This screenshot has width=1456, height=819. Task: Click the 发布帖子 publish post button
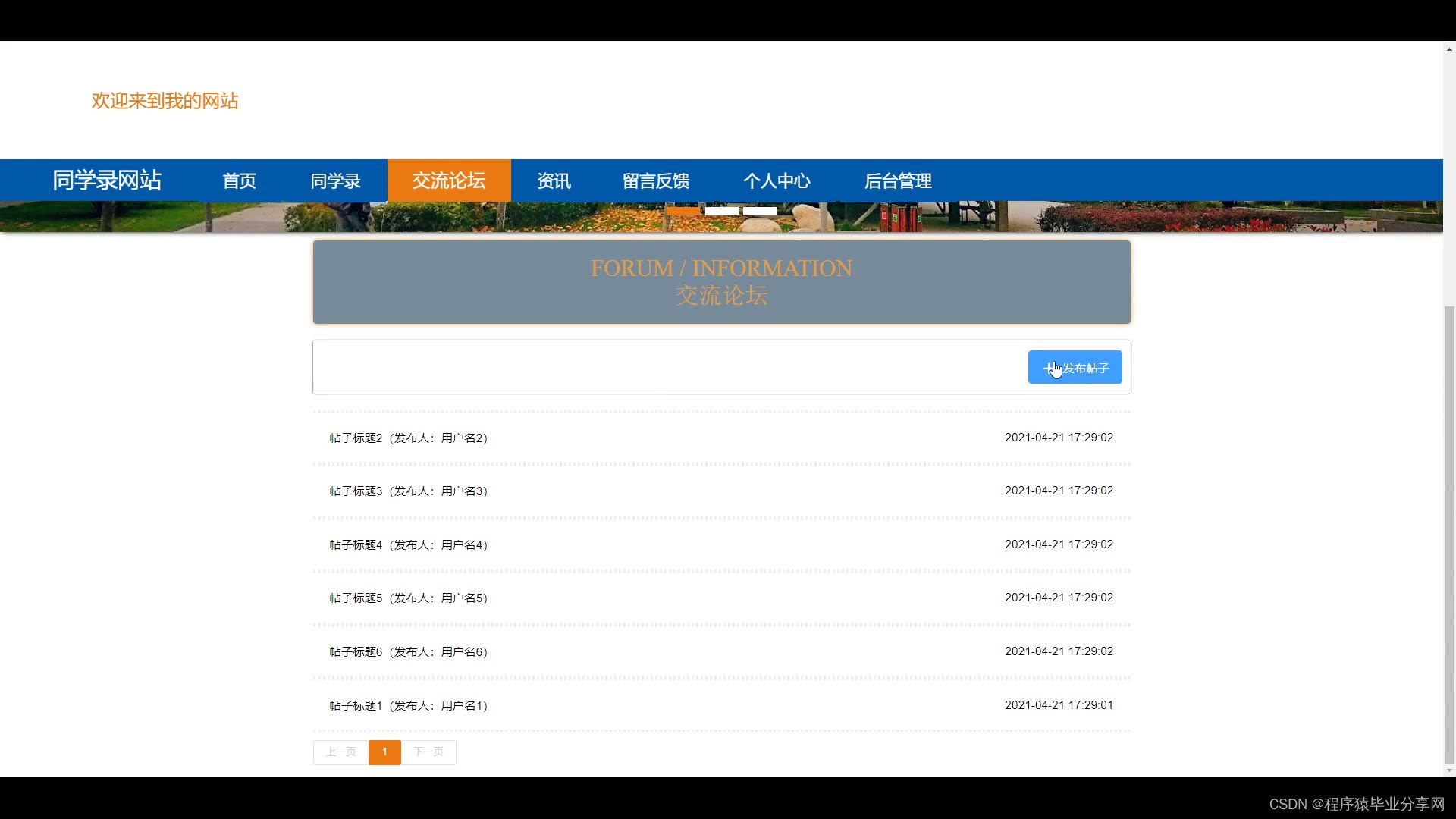1075,368
